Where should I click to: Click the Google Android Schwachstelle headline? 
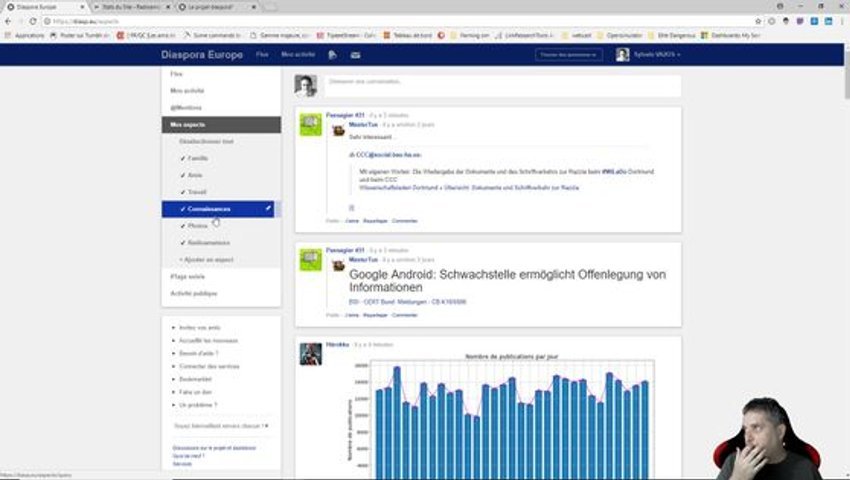[507, 281]
